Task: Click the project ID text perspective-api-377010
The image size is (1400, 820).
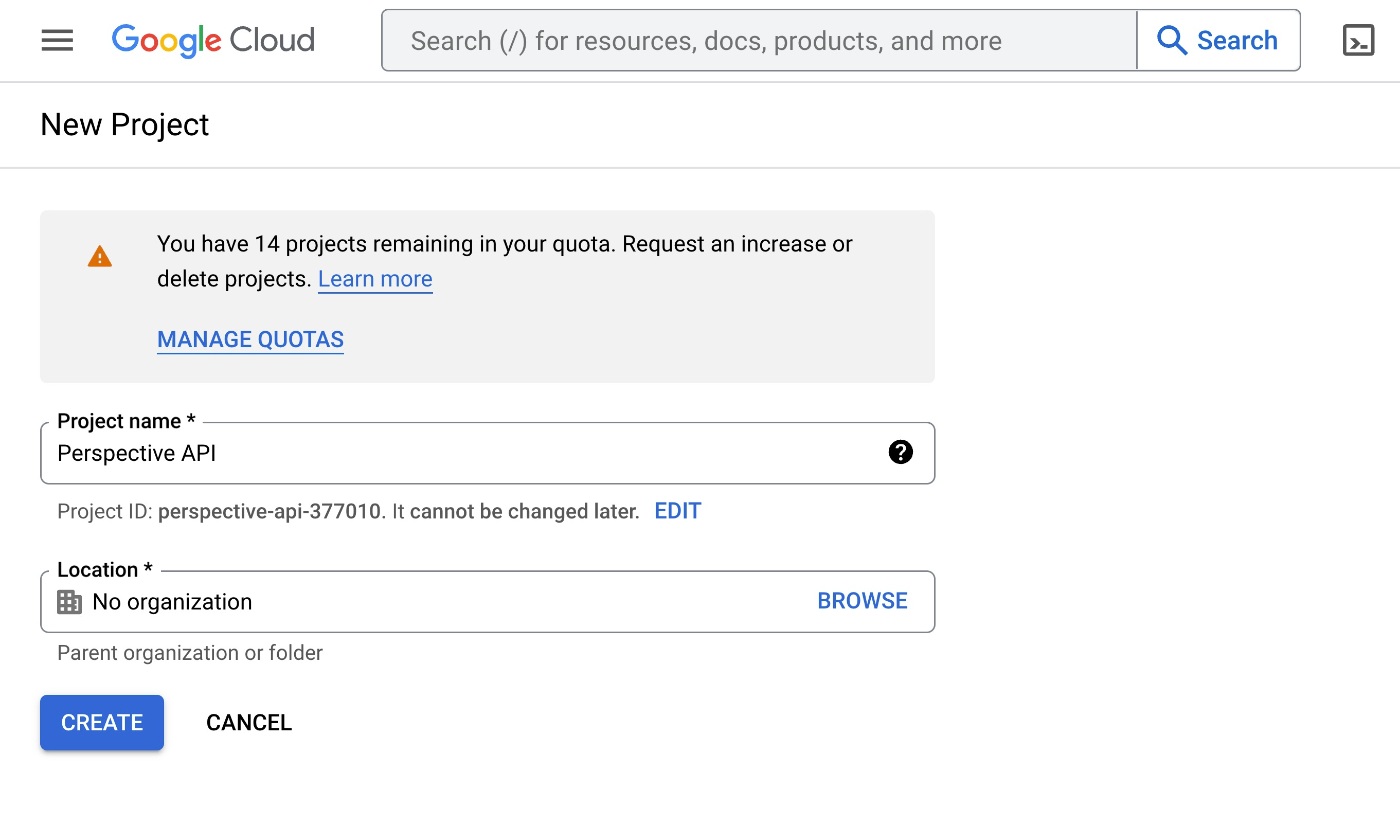Action: coord(269,512)
